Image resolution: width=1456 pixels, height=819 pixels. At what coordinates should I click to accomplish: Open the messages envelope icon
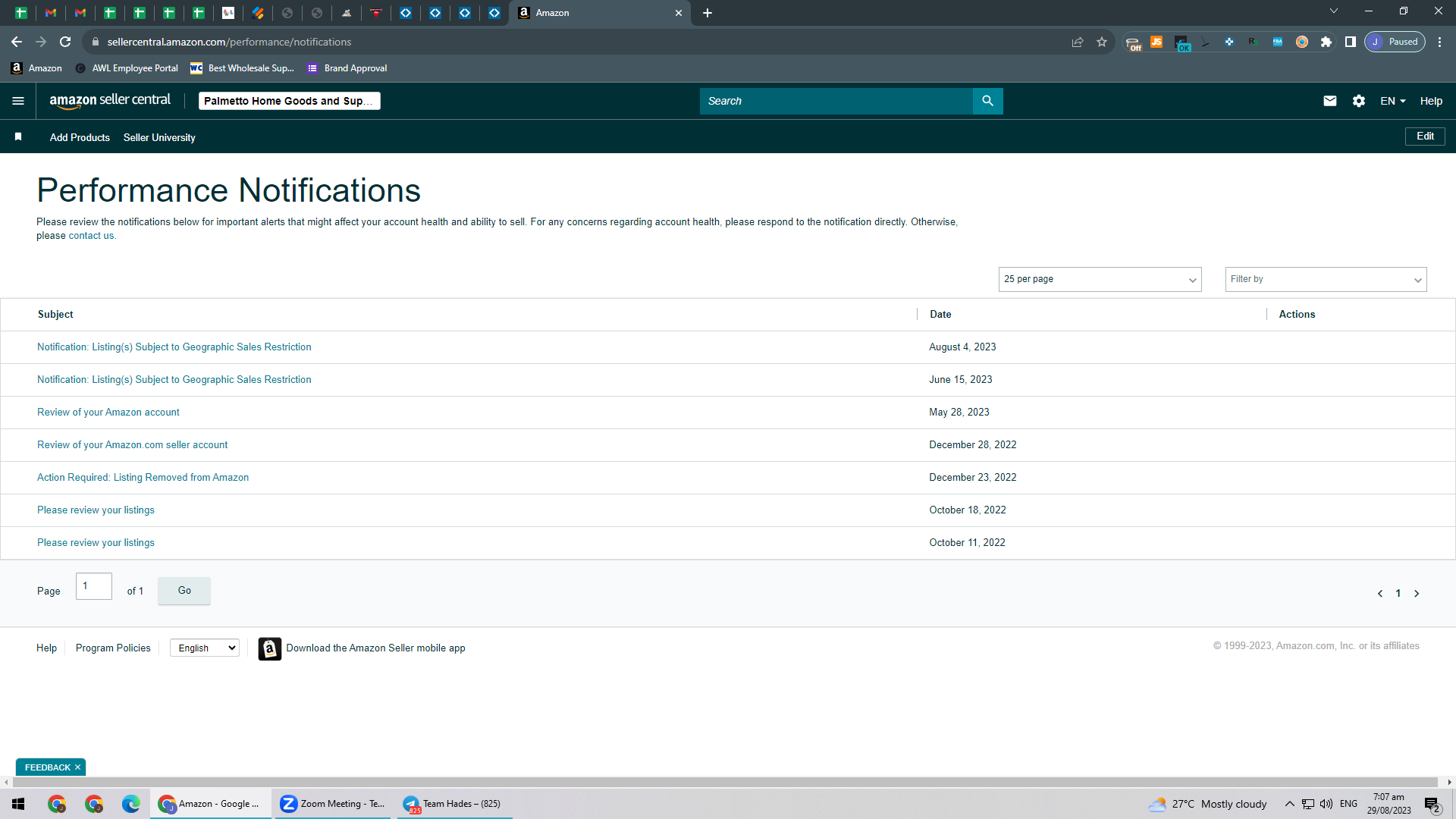pos(1330,101)
